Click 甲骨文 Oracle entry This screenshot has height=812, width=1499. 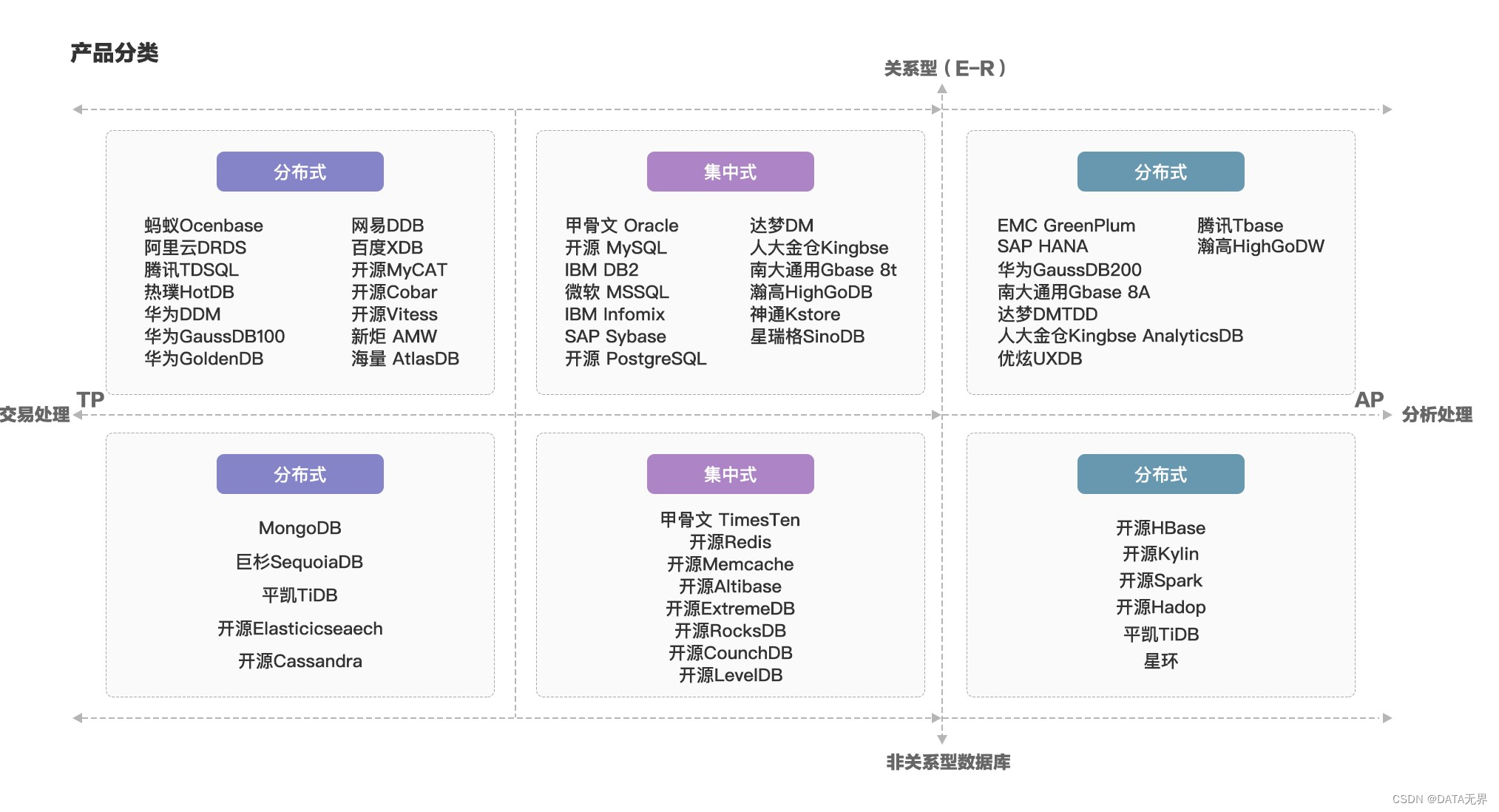coord(622,226)
